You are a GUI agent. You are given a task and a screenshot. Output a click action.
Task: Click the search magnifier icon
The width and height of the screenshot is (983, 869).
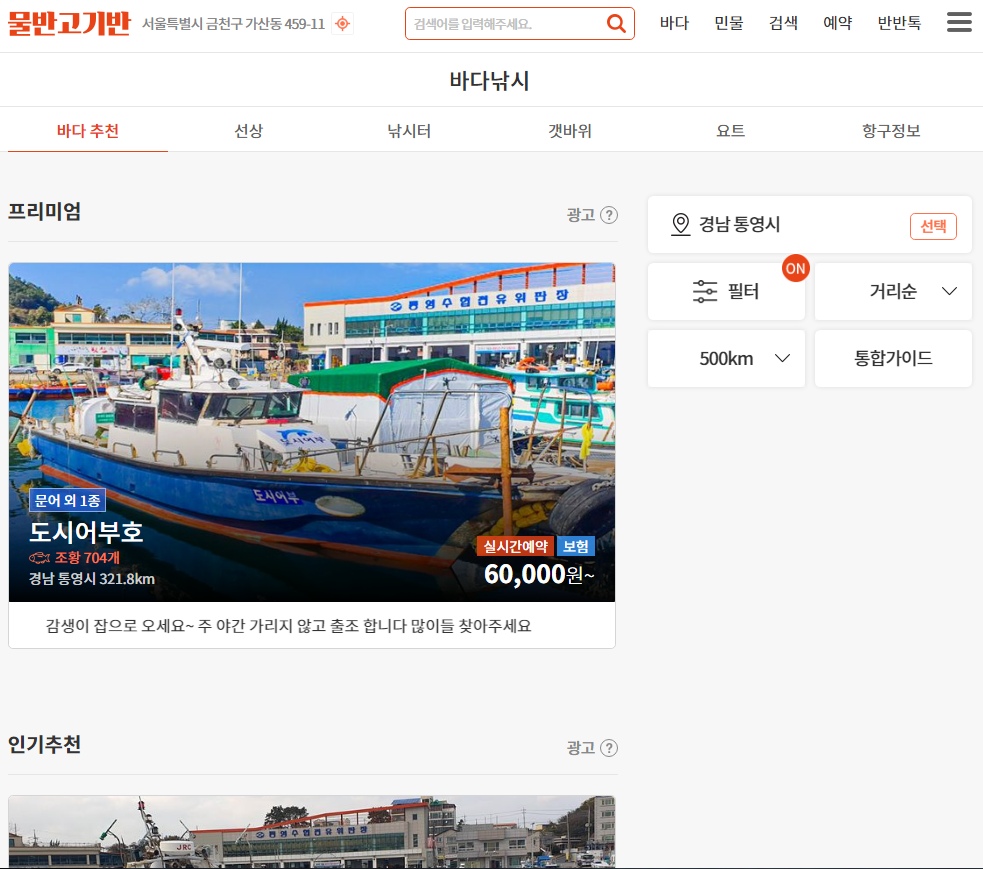click(x=616, y=24)
